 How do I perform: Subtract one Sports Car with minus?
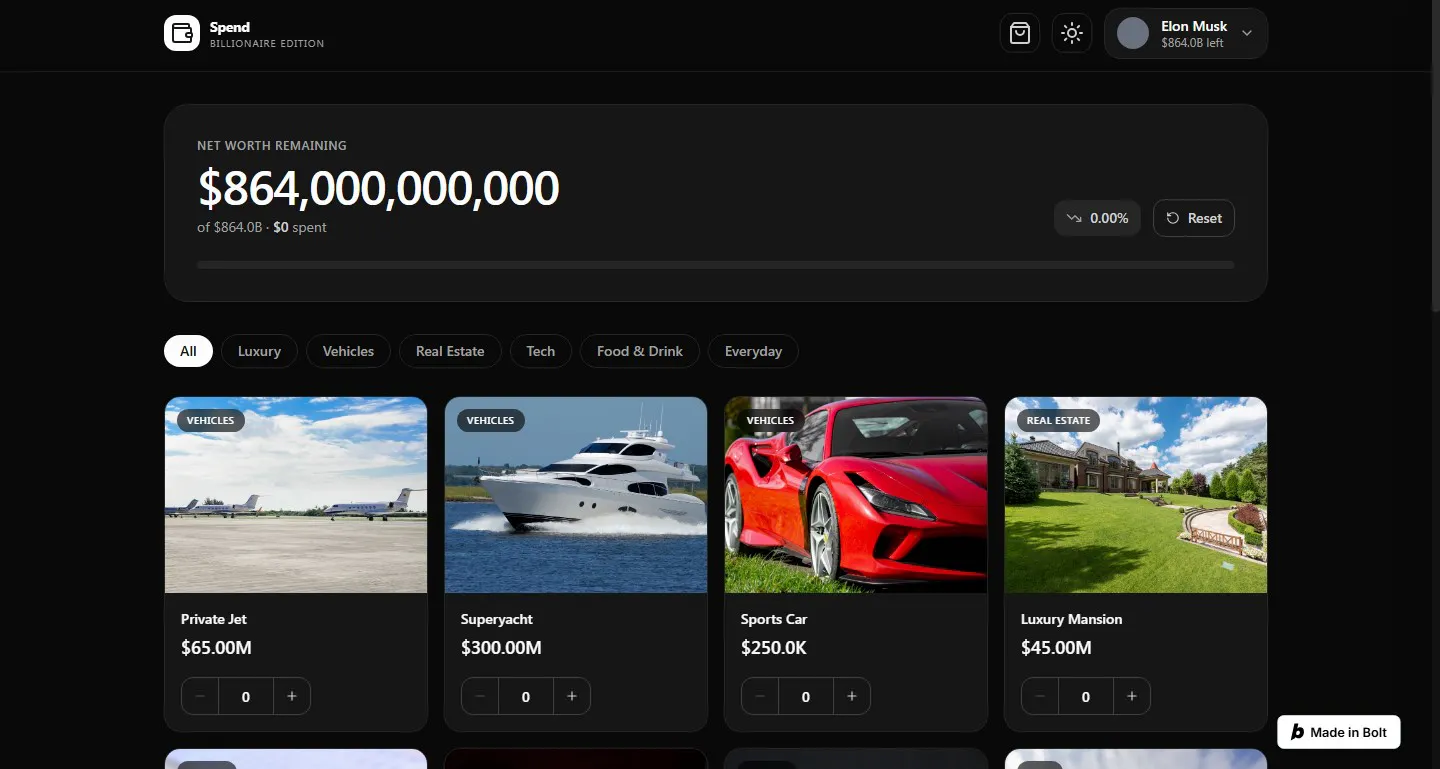760,696
